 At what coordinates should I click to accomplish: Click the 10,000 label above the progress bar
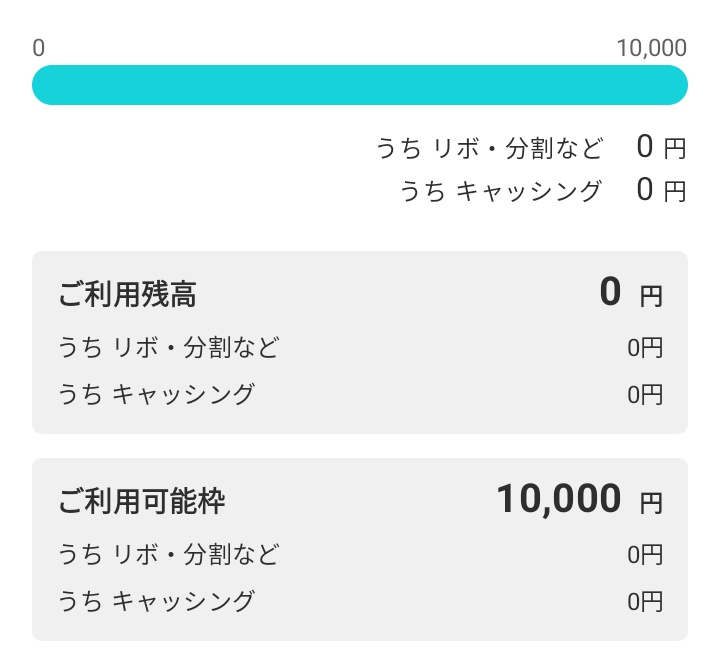[x=652, y=48]
